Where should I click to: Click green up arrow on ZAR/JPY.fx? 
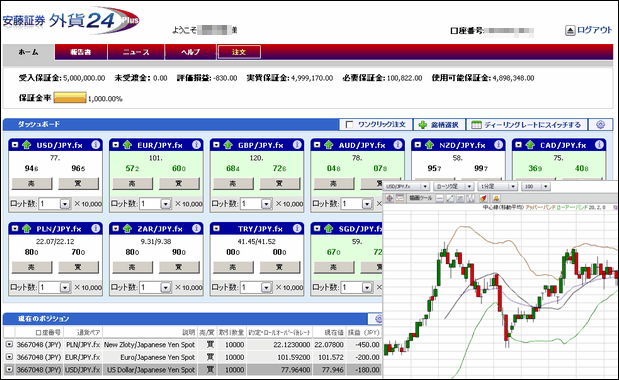pos(127,228)
